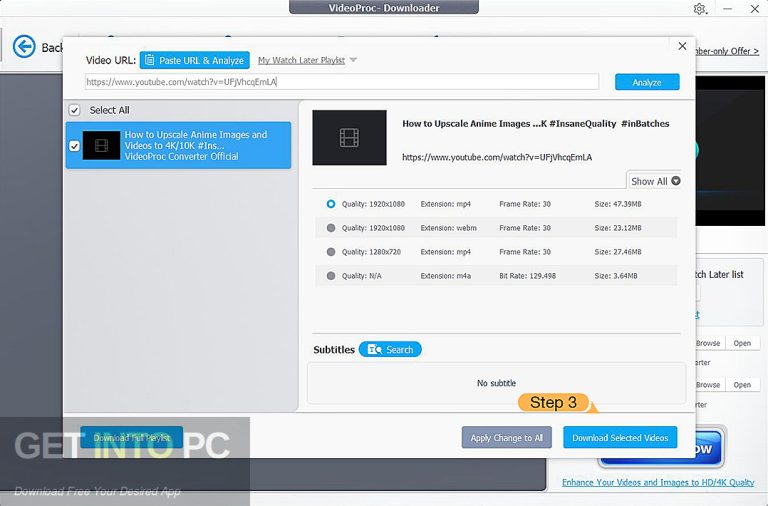Image resolution: width=768 pixels, height=506 pixels.
Task: Select the m4a audio-only radio option
Action: pos(331,276)
